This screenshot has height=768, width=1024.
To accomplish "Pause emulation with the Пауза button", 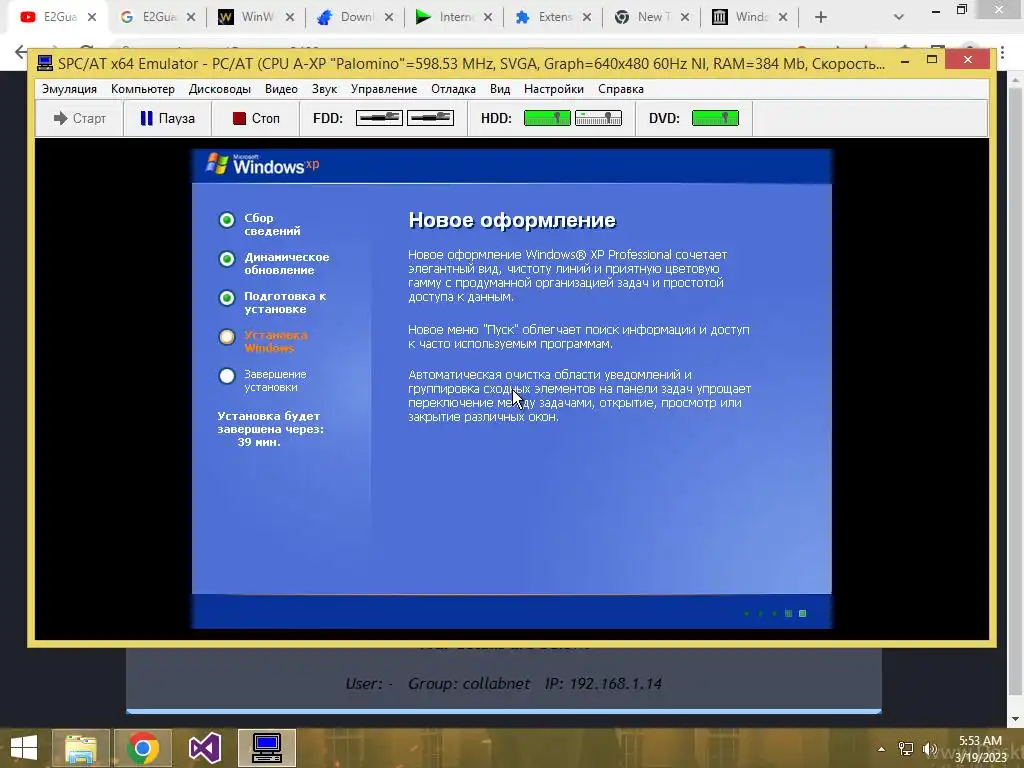I will point(167,118).
